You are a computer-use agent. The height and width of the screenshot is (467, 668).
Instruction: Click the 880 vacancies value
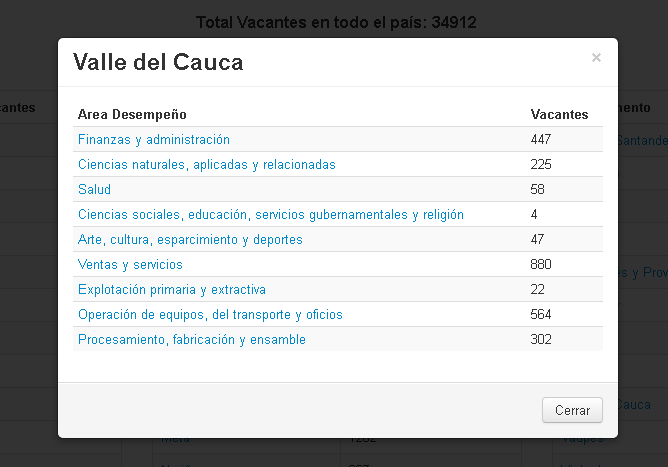pyautogui.click(x=541, y=265)
